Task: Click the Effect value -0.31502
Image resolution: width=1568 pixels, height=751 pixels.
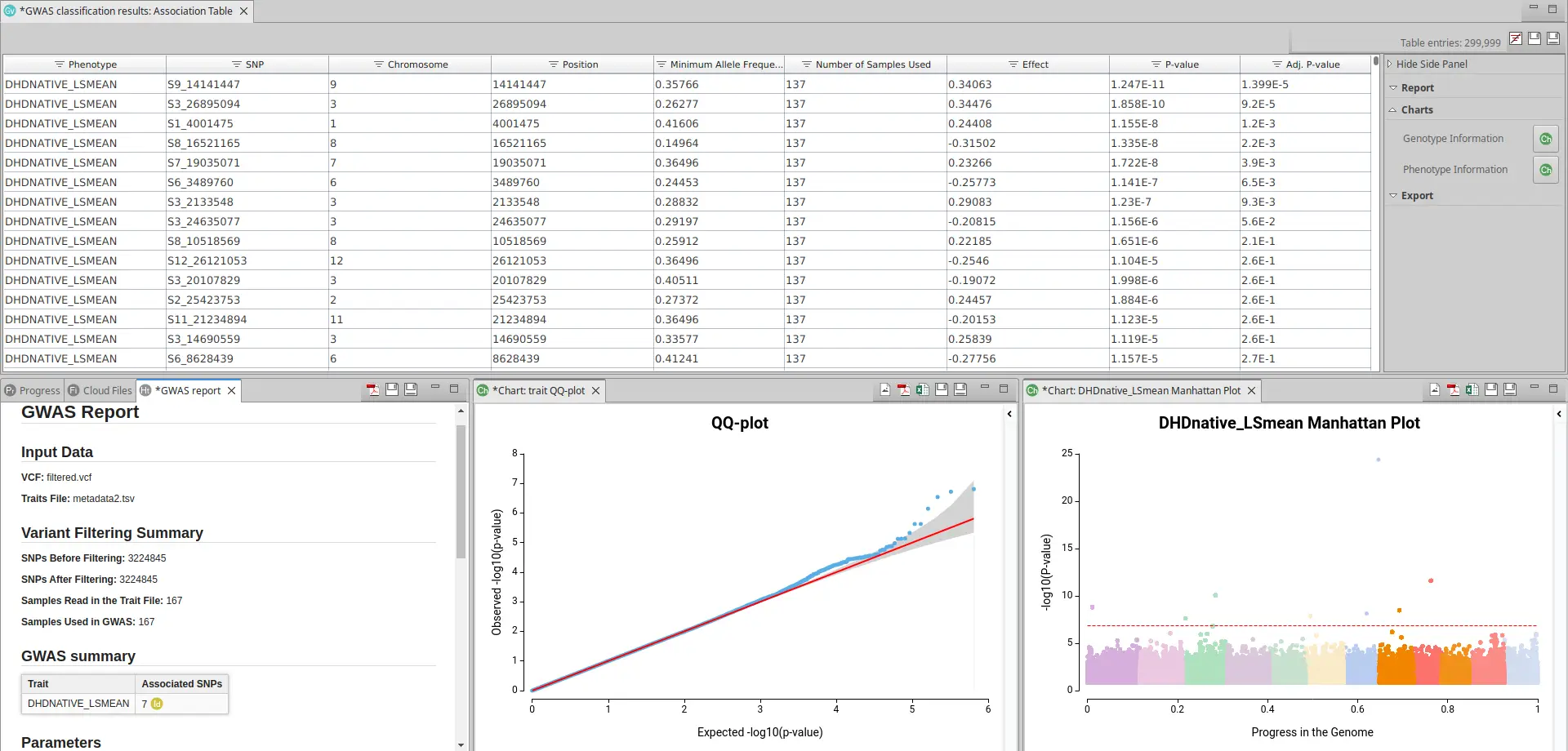Action: tap(1028, 143)
